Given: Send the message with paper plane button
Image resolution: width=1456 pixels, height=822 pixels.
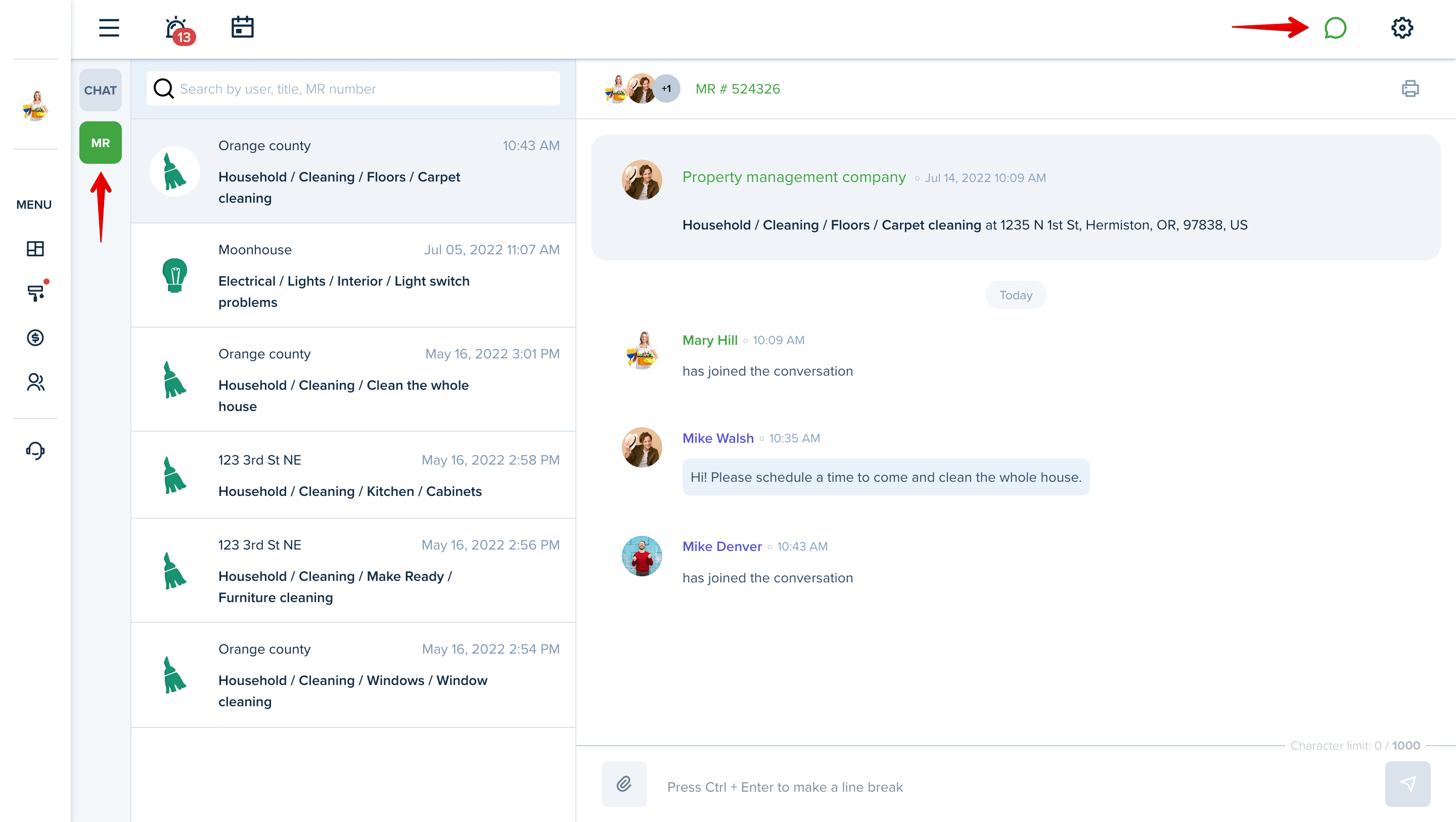Looking at the screenshot, I should click(x=1407, y=784).
